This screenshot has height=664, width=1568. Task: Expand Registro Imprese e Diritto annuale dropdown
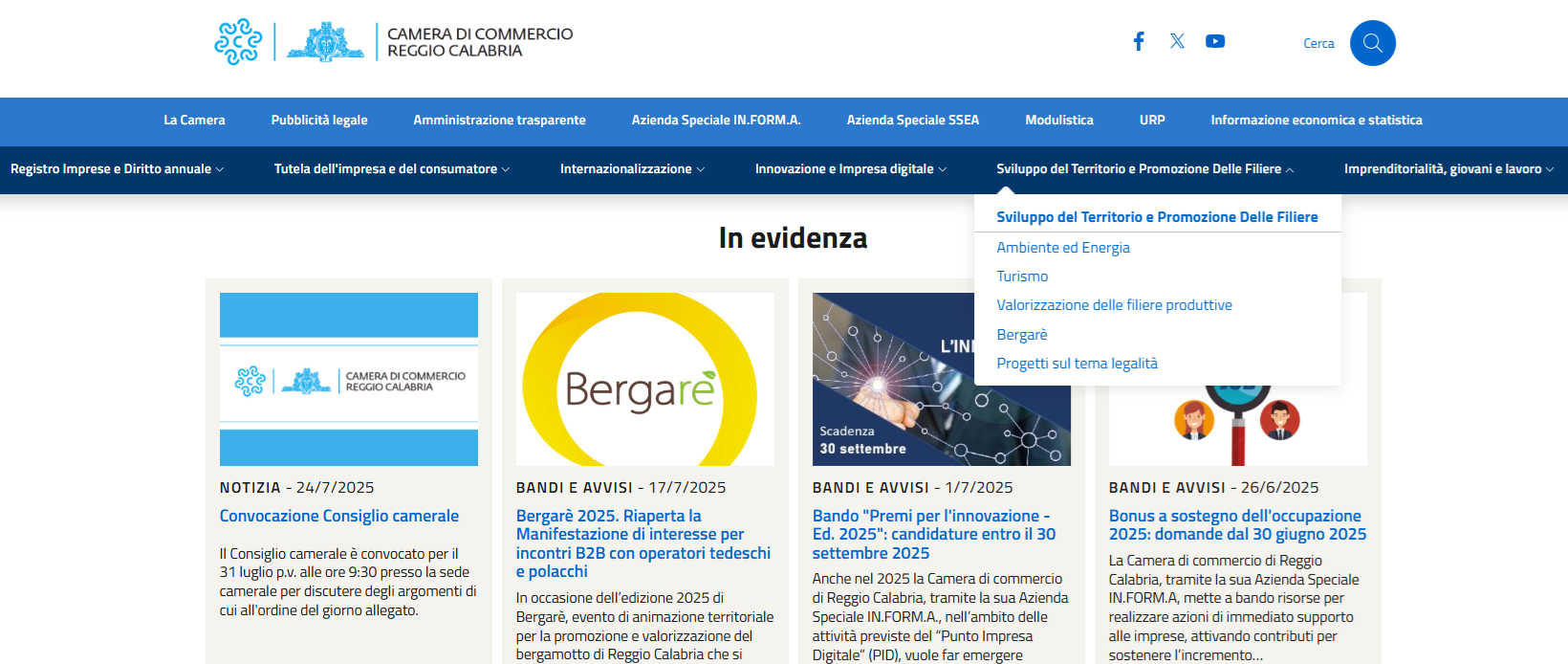118,169
